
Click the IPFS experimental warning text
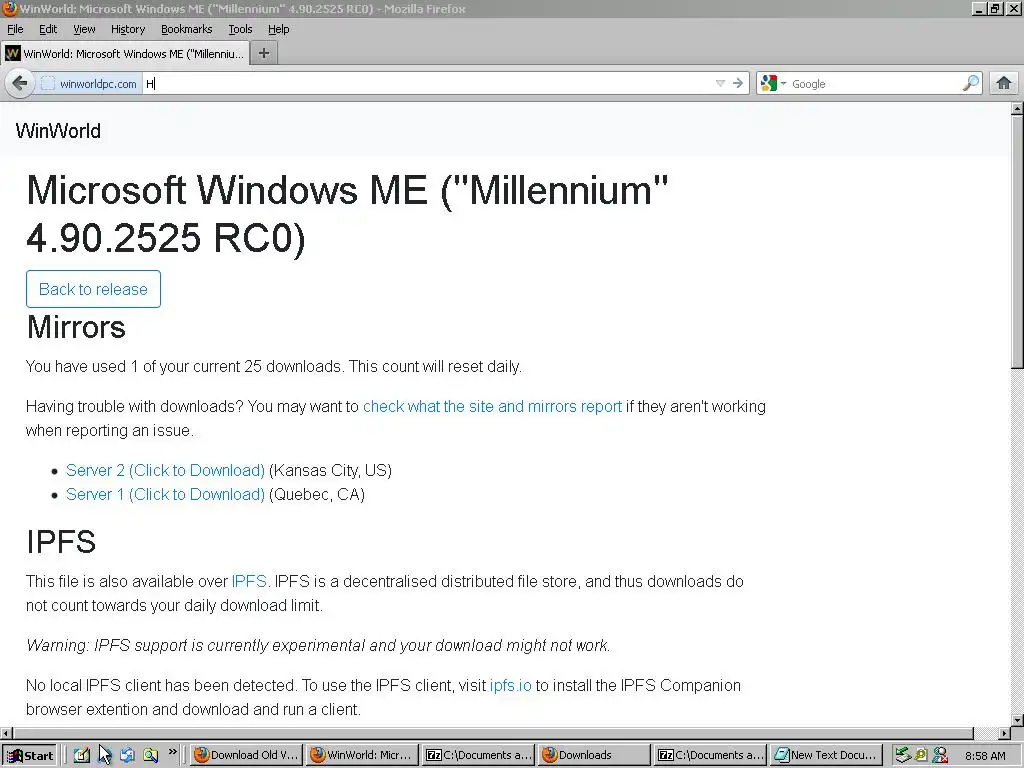click(318, 645)
